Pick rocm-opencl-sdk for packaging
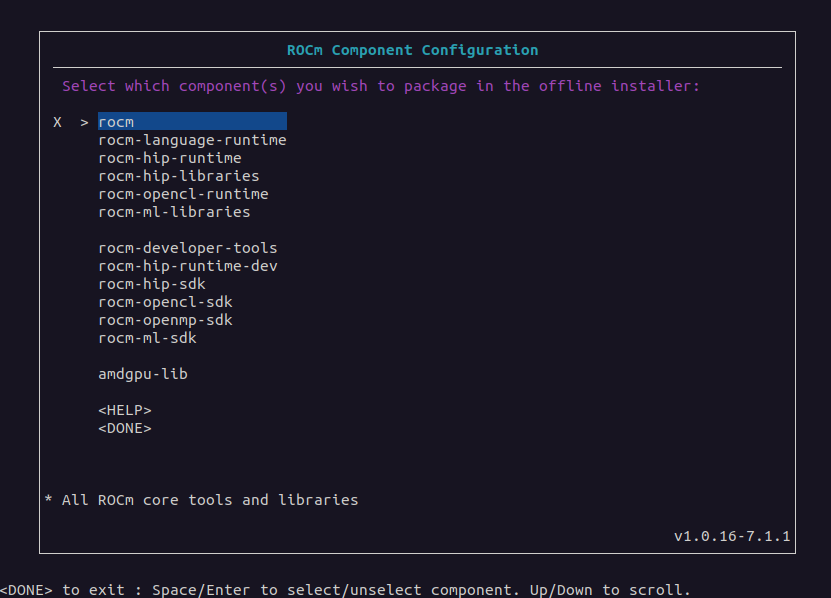The width and height of the screenshot is (831, 598). point(165,302)
